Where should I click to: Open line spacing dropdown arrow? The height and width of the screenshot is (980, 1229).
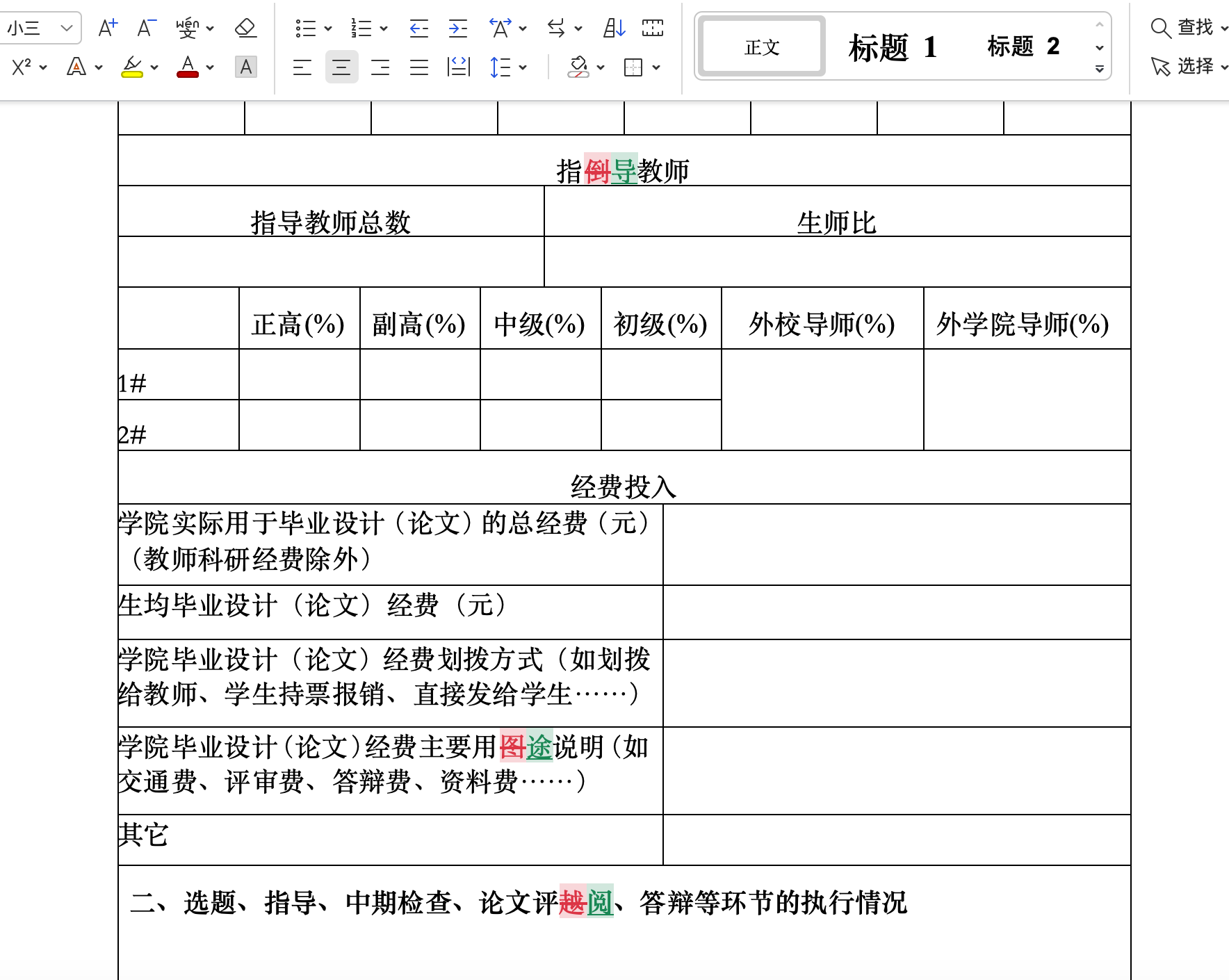pos(523,67)
